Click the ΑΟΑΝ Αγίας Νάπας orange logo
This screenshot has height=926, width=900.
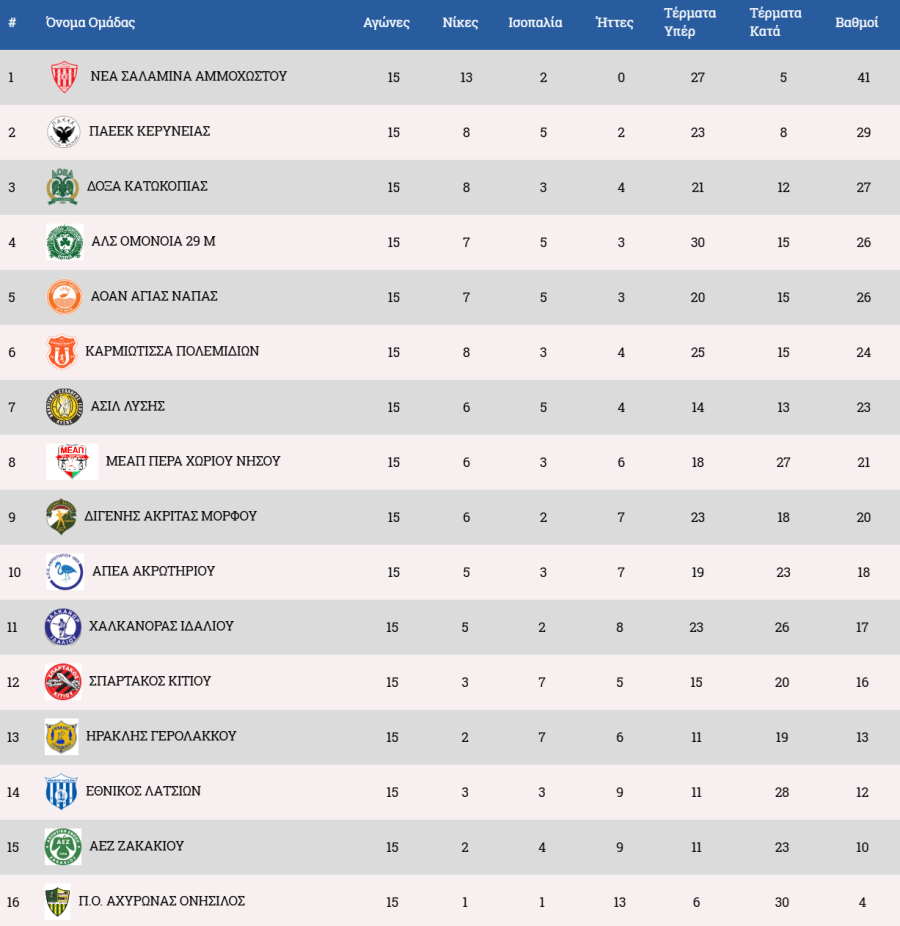(x=64, y=297)
